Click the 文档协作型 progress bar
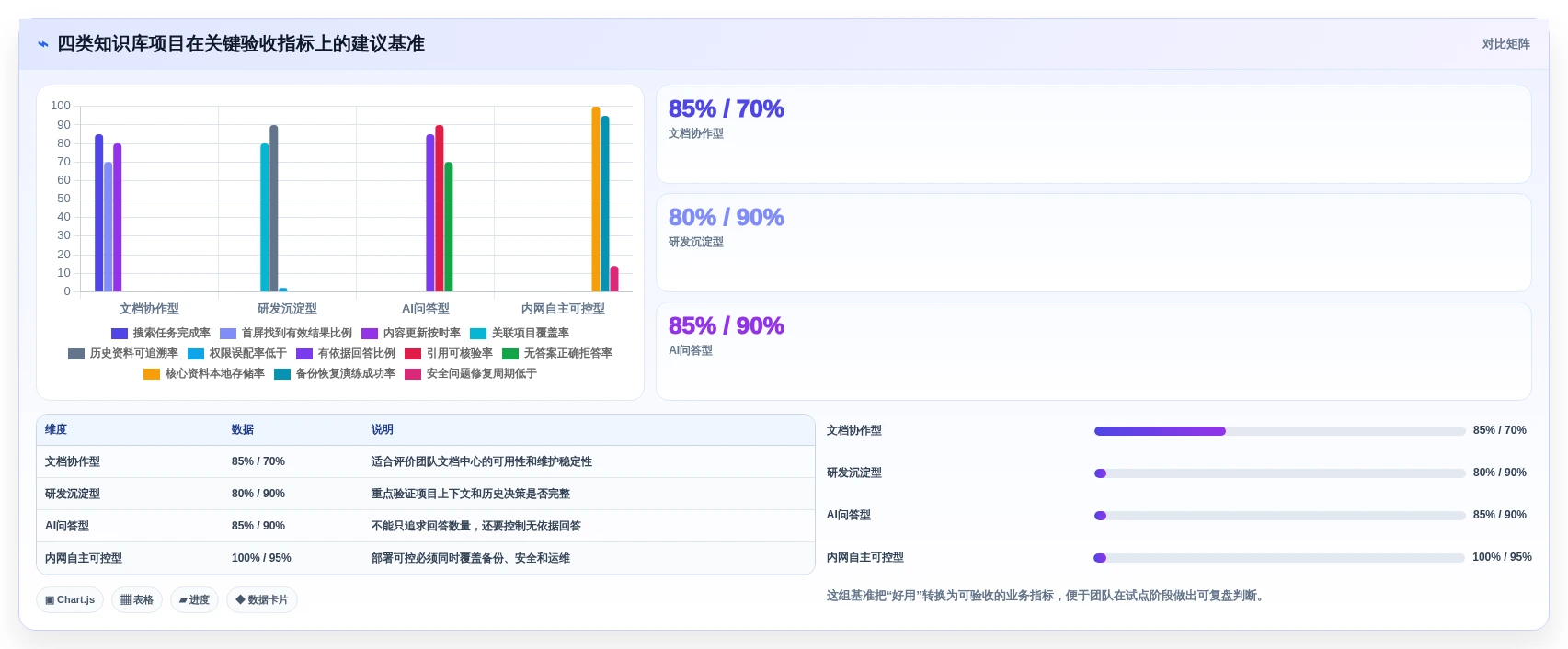Viewport: 1568px width, 649px height. 1279,431
